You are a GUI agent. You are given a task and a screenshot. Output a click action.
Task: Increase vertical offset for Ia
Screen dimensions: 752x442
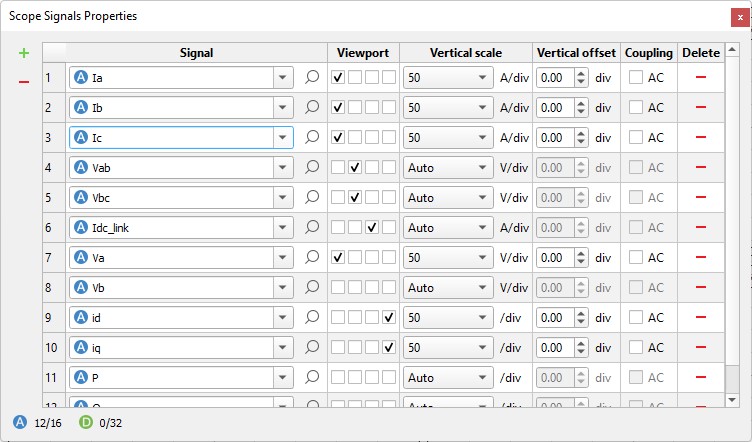pyautogui.click(x=581, y=72)
